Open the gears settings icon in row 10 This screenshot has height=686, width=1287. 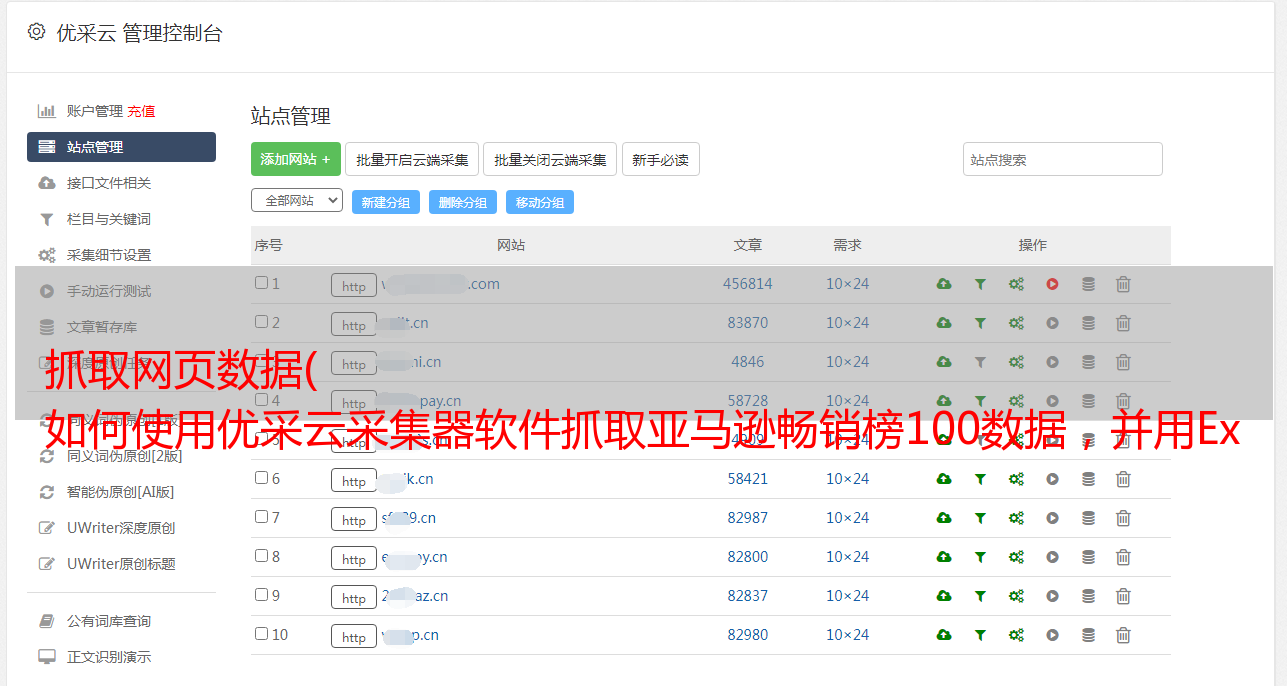tap(1016, 635)
